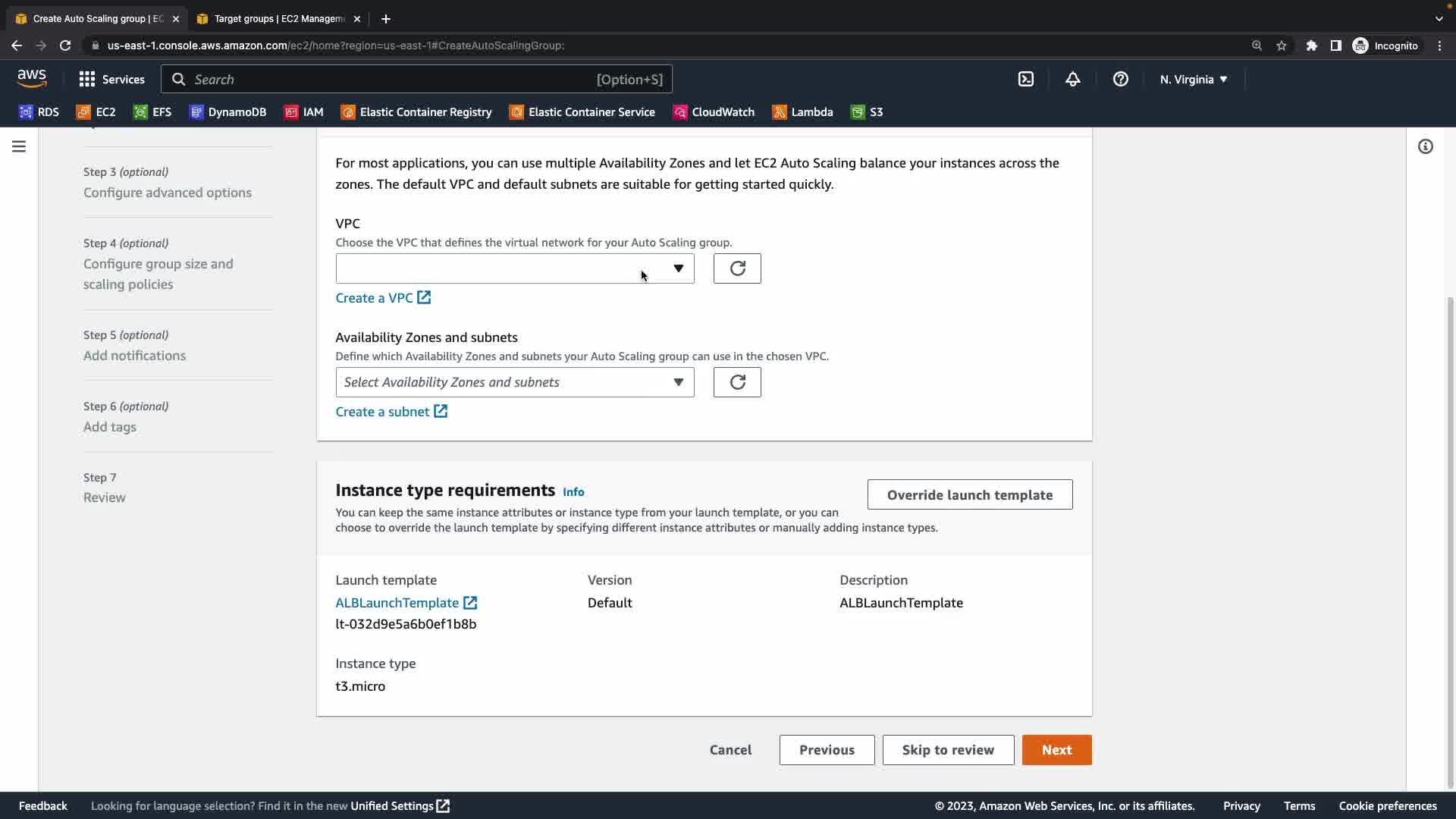Viewport: 1456px width, 819px height.
Task: Open the hamburger side navigation menu
Action: tap(19, 146)
